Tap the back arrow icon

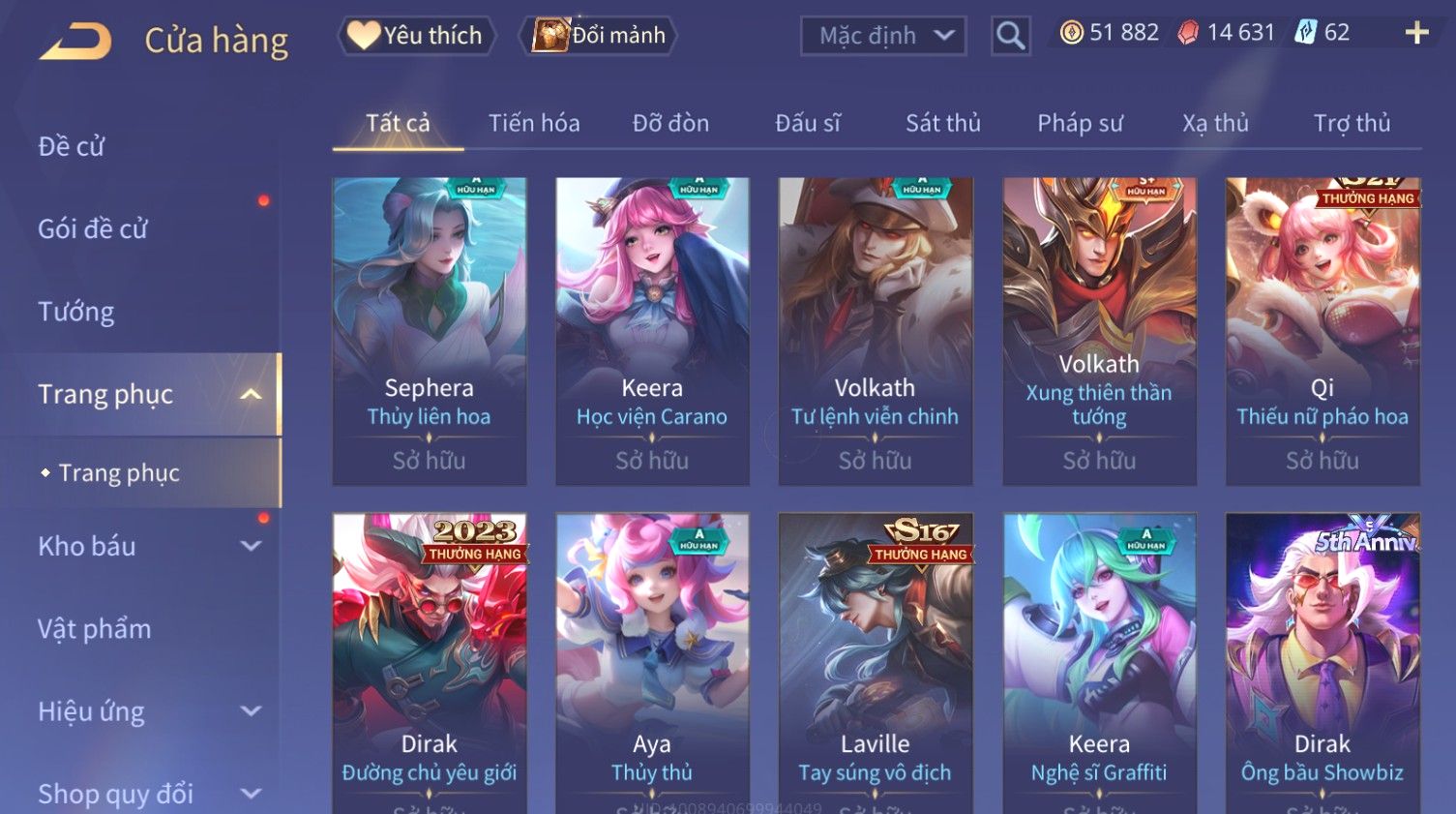tap(75, 41)
